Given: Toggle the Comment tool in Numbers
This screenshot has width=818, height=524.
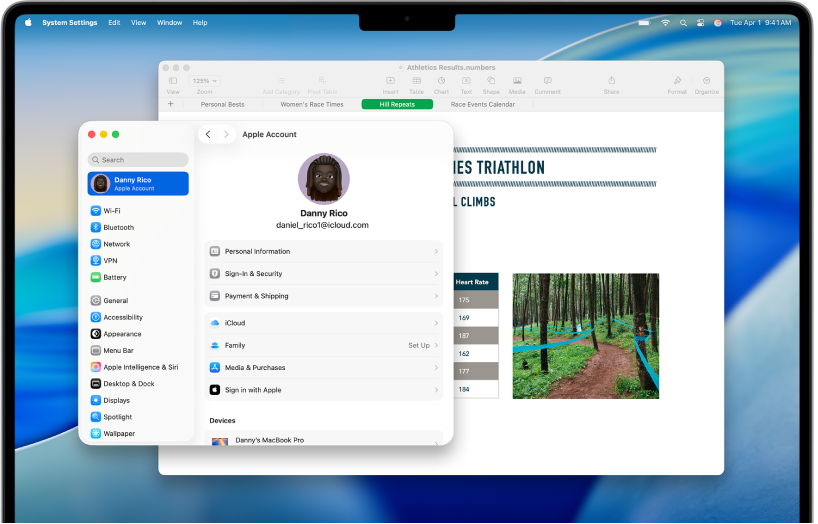Looking at the screenshot, I should coord(547,81).
